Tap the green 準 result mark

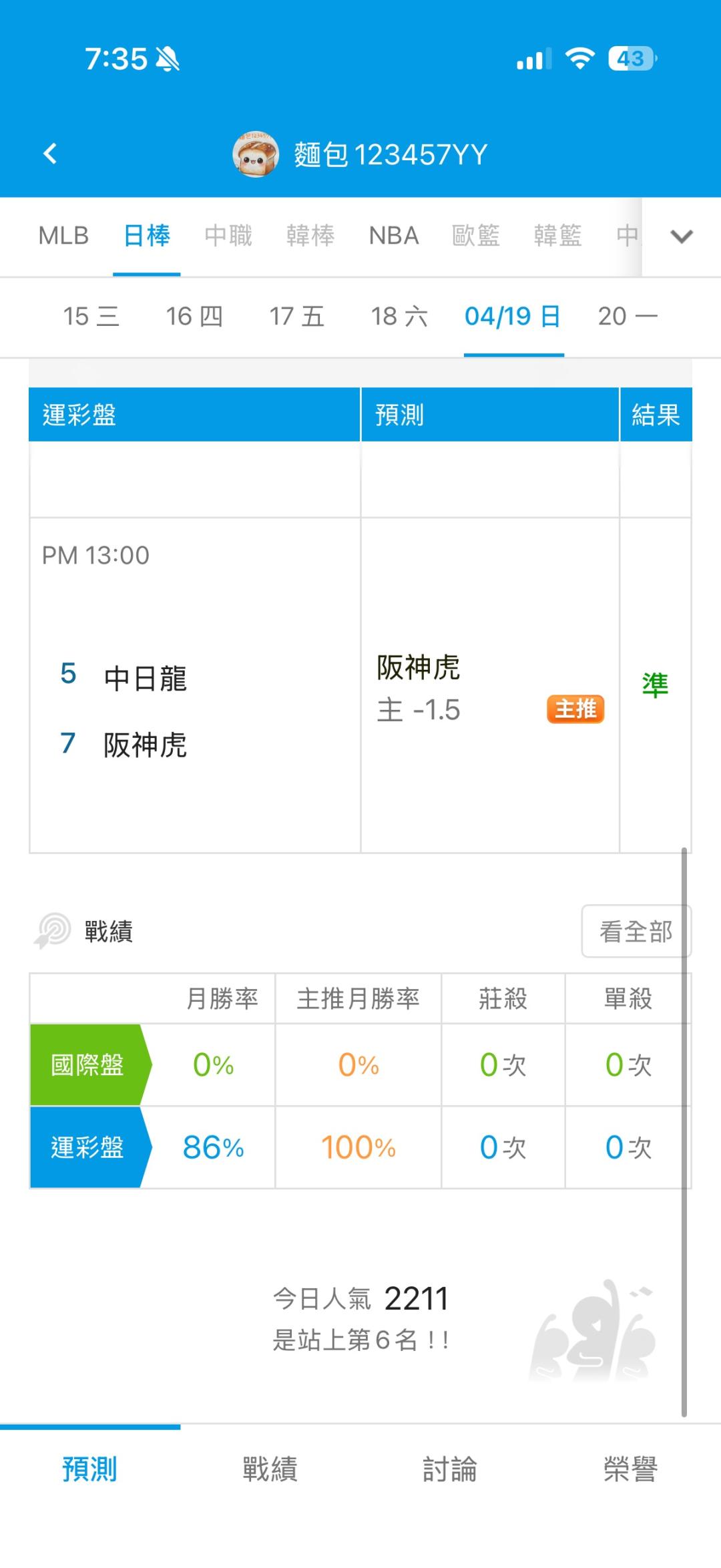pyautogui.click(x=655, y=685)
